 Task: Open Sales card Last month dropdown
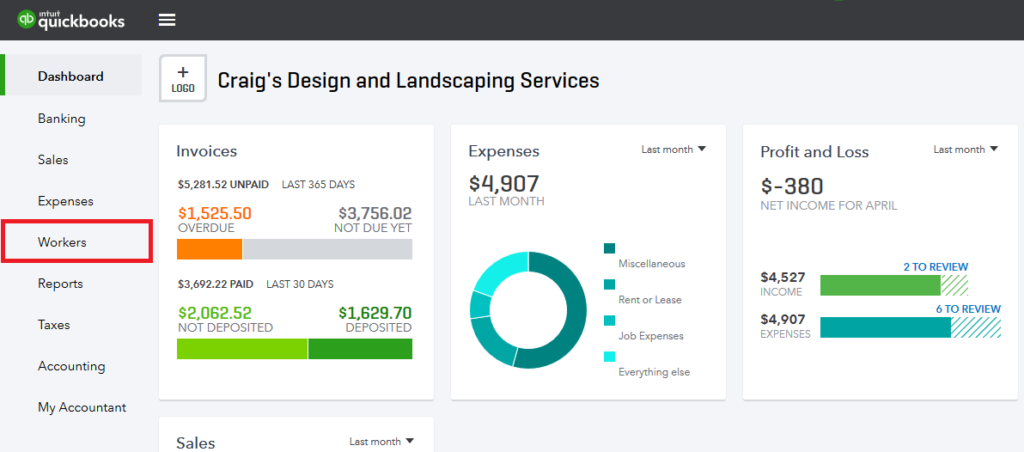click(381, 442)
